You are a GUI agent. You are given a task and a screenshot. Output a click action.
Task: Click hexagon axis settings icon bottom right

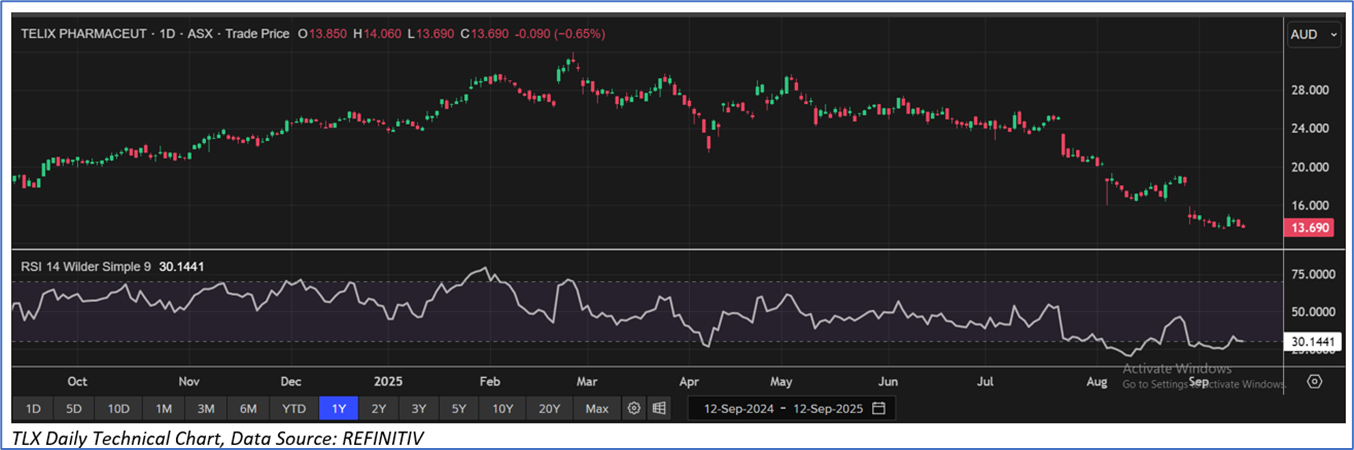pos(1315,381)
